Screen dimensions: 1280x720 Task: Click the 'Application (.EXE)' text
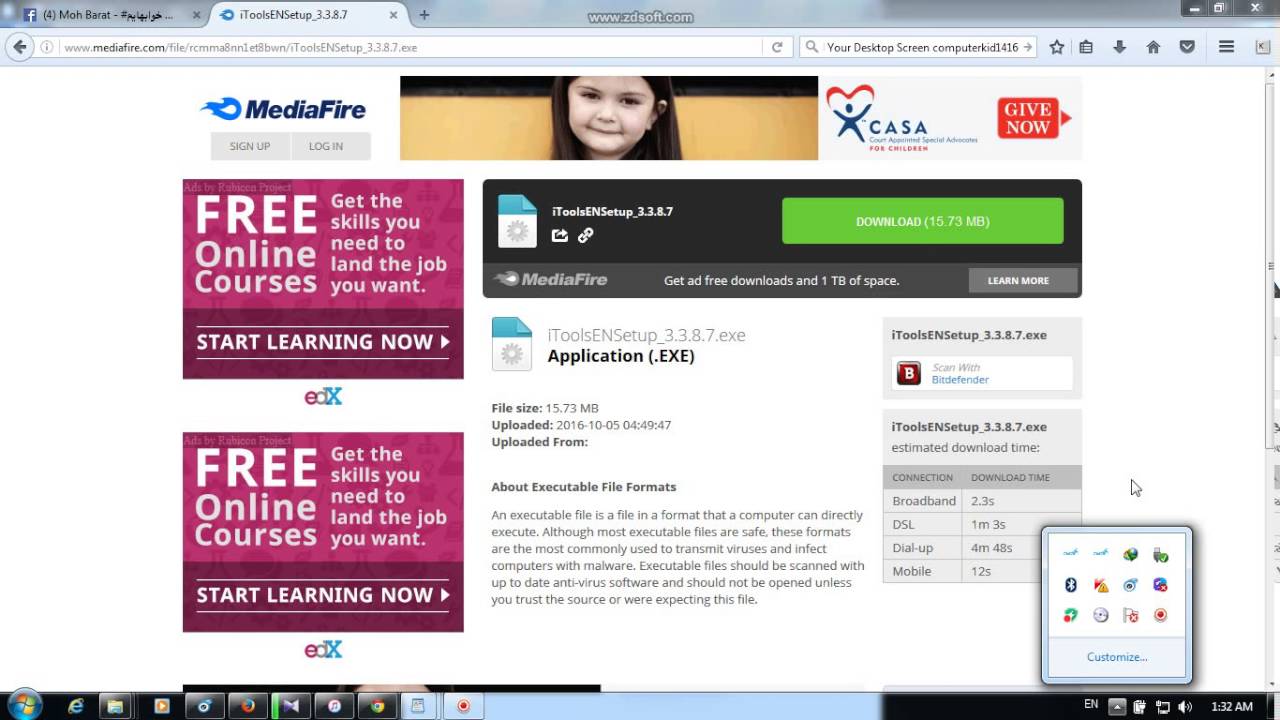pyautogui.click(x=621, y=356)
